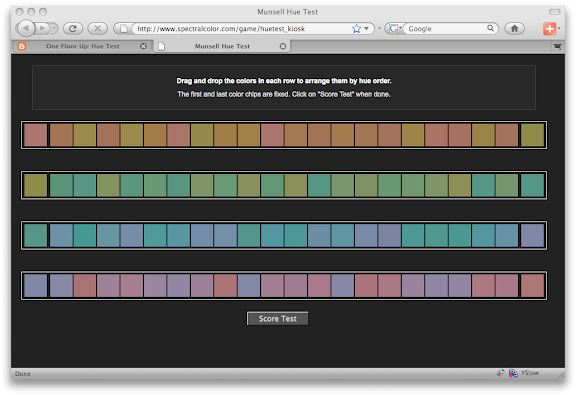
Task: Bookmark this page with the star icon
Action: pos(356,29)
